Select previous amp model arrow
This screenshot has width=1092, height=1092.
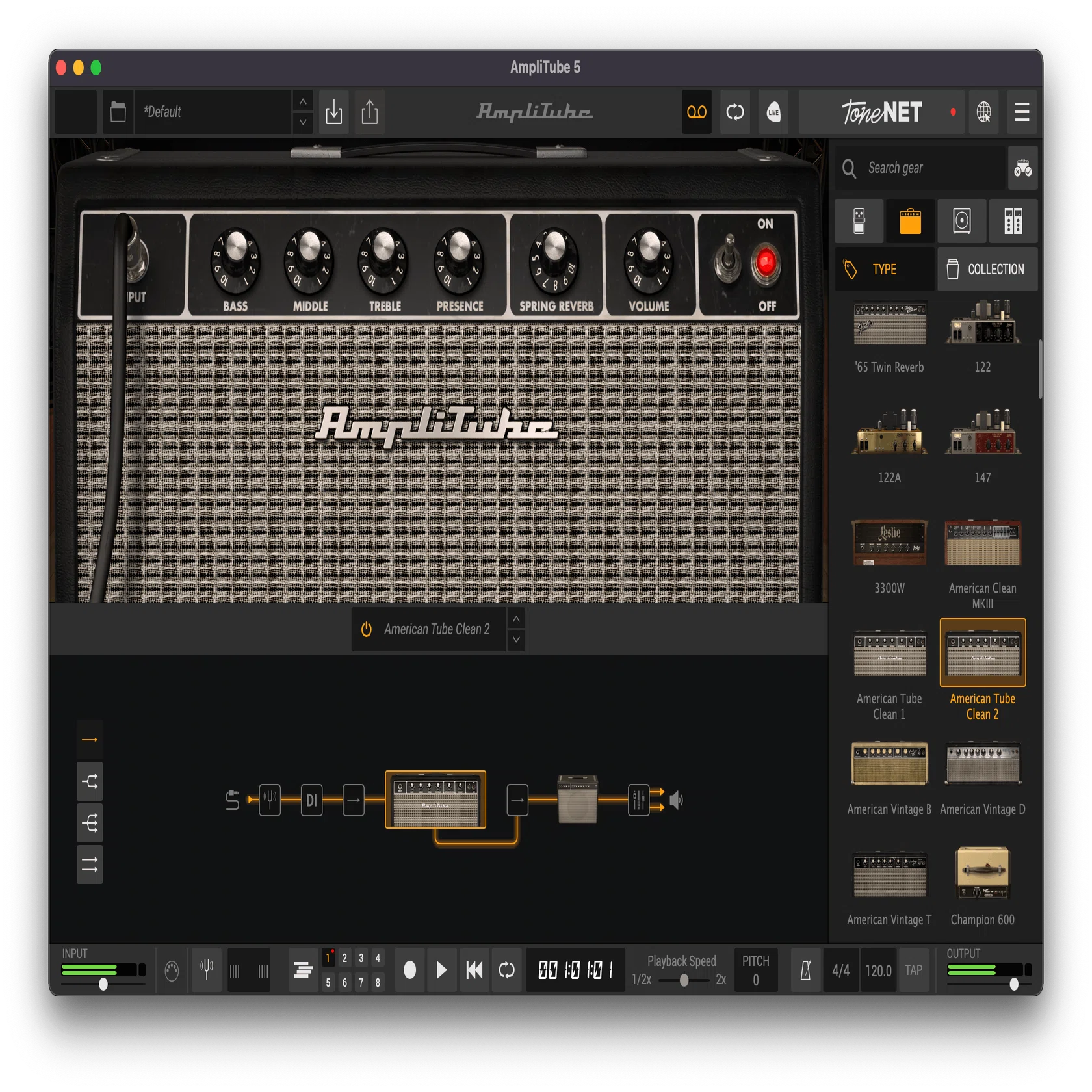coord(516,619)
